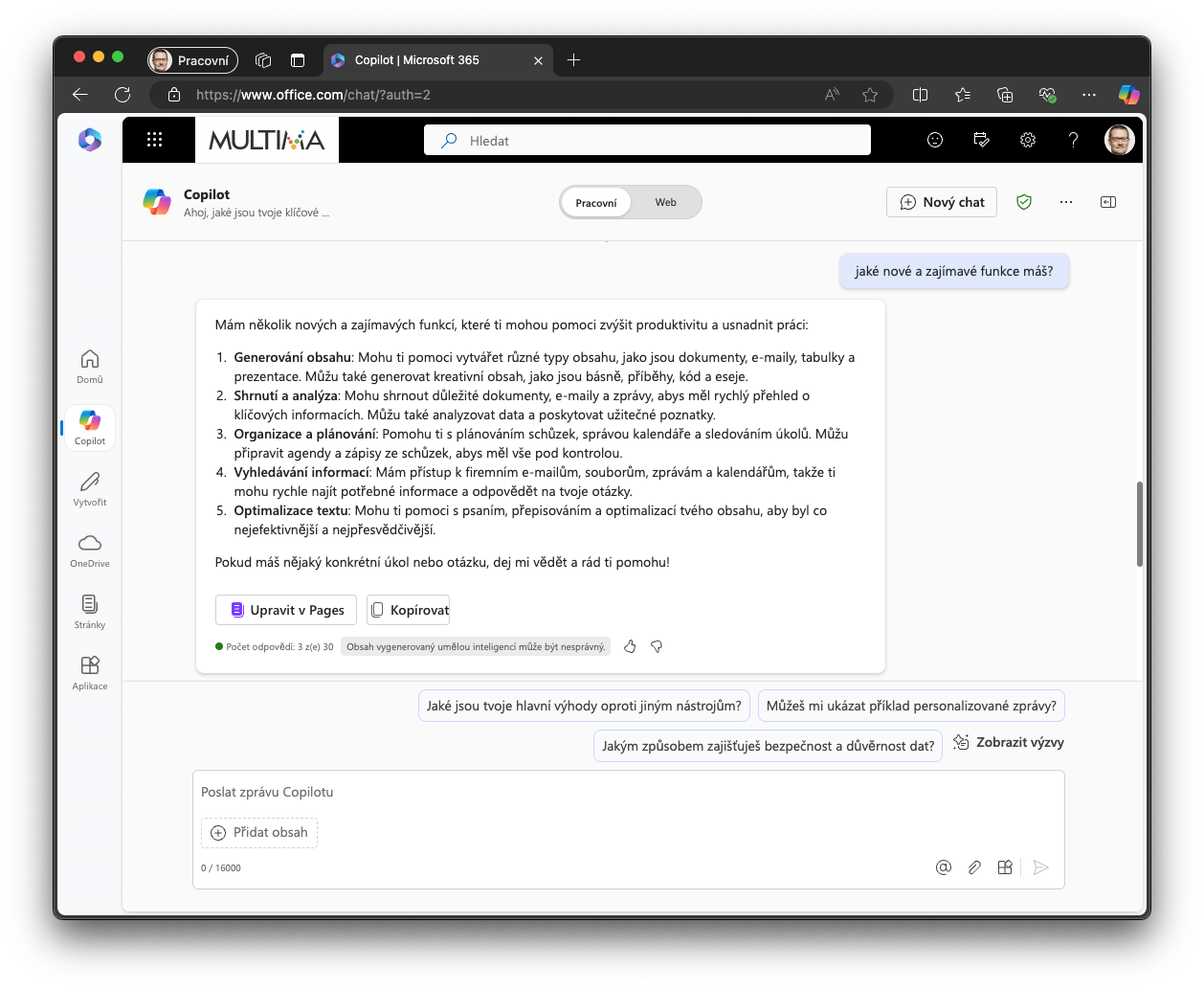Open the Pracovní browser profile menu
The height and width of the screenshot is (990, 1204).
pyautogui.click(x=192, y=60)
